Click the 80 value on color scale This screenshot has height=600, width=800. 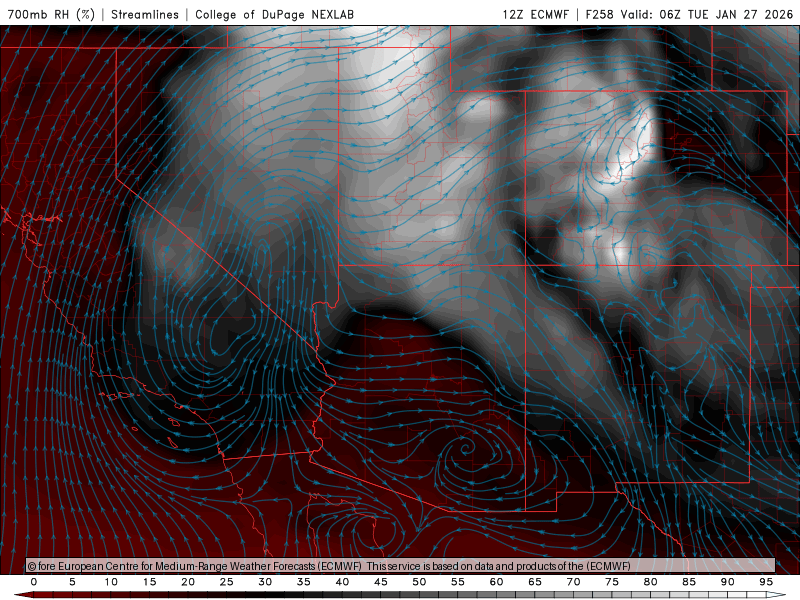[x=650, y=582]
